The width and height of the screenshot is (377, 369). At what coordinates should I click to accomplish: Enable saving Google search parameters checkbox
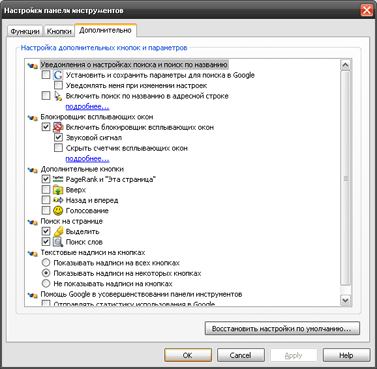(x=46, y=75)
